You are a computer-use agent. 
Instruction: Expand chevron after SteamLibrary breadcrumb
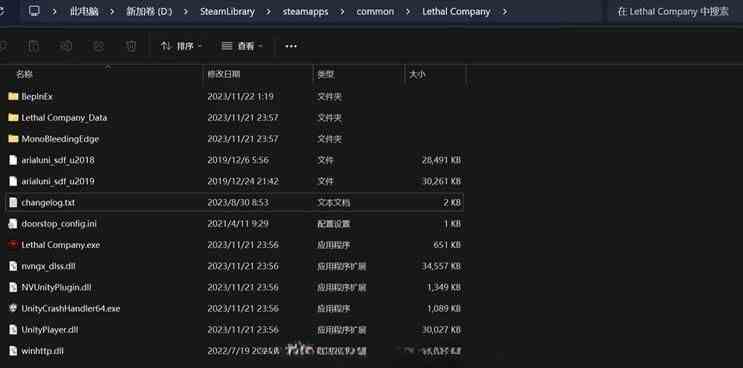[x=268, y=12]
